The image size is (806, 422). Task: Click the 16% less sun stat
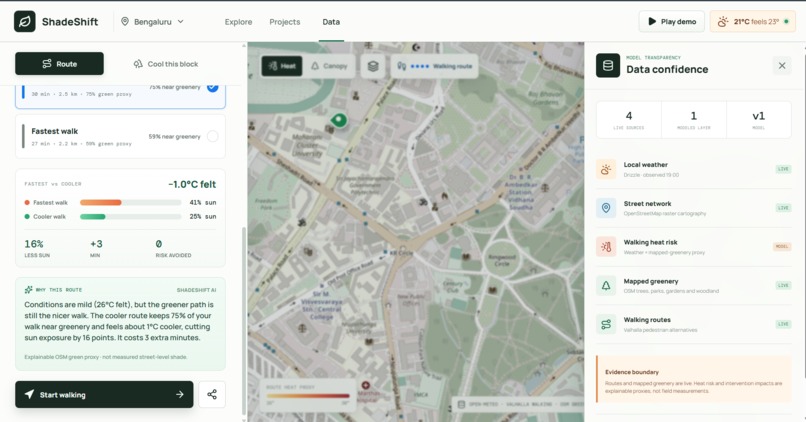[37, 248]
